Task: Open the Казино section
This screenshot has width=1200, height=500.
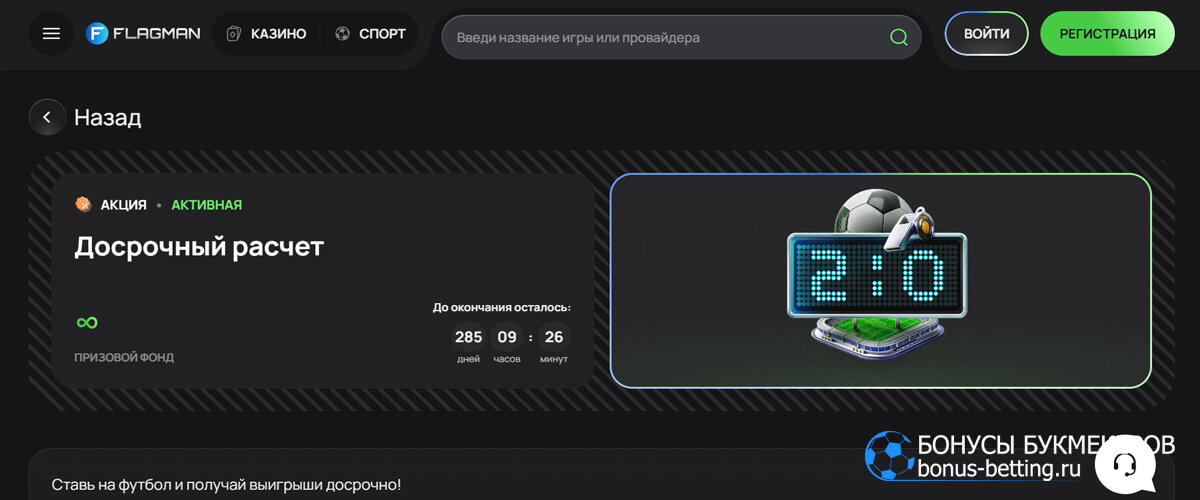Action: click(x=266, y=34)
